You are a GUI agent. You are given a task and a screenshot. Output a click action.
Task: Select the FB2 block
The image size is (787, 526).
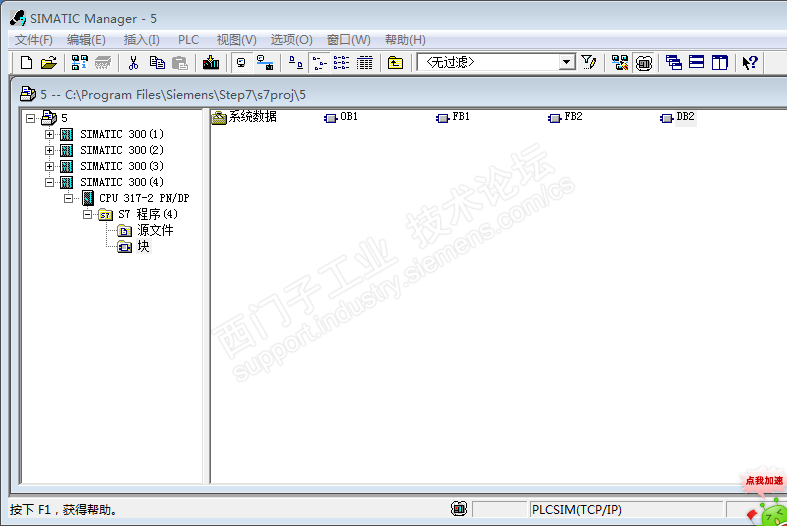pos(566,117)
